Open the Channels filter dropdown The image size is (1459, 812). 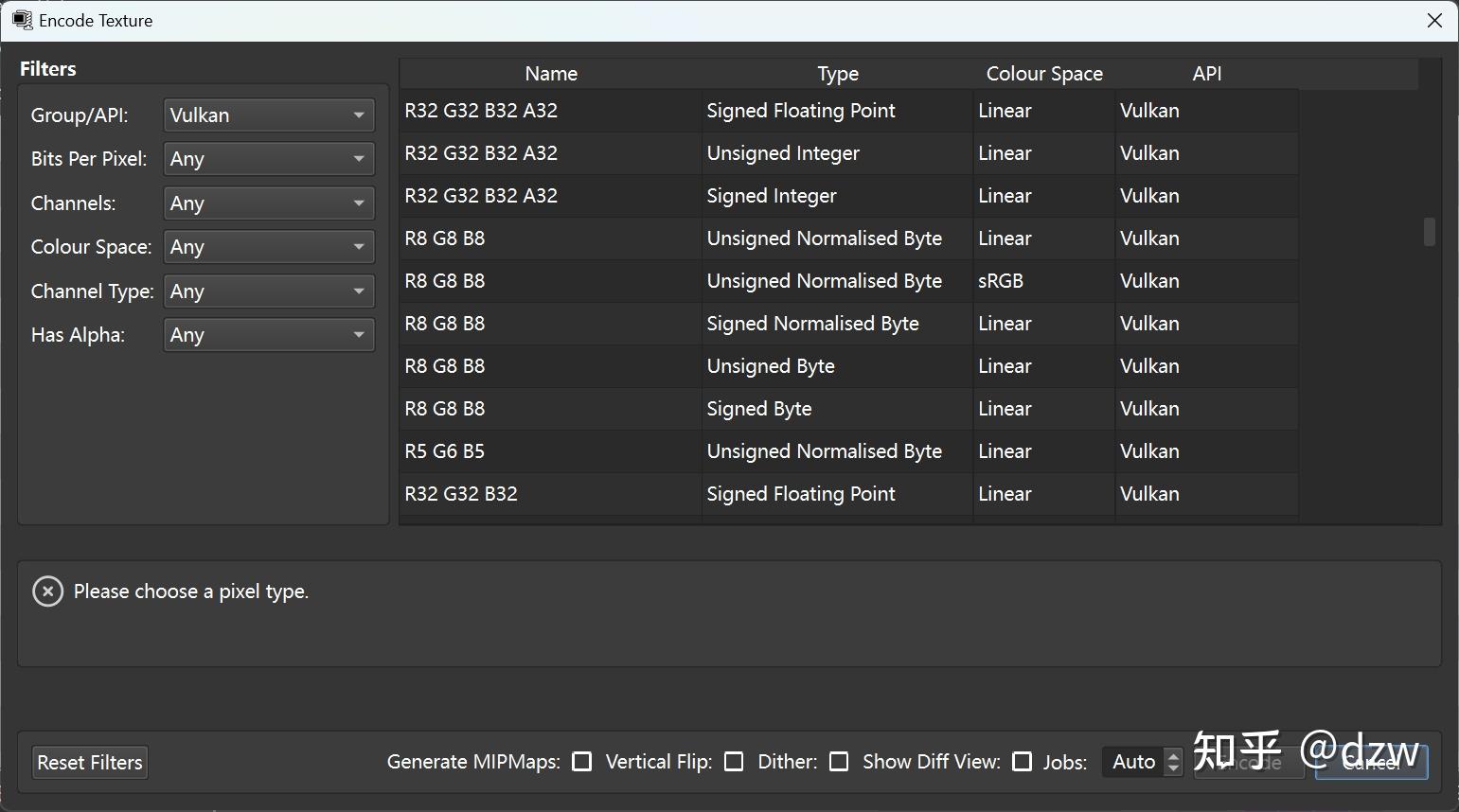pyautogui.click(x=269, y=203)
